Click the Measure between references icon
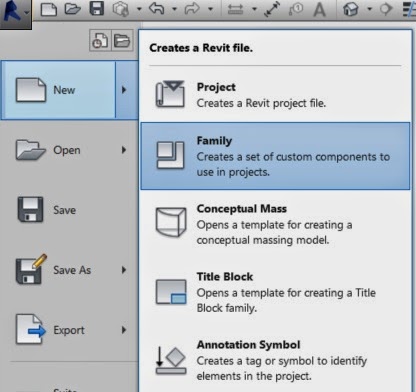 (235, 9)
